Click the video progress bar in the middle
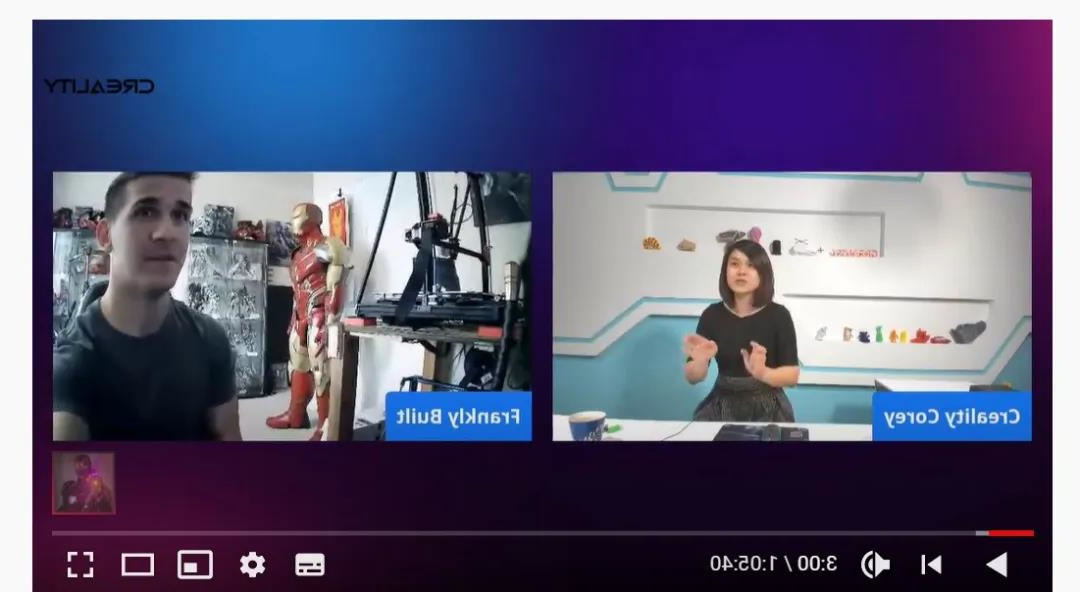The height and width of the screenshot is (592, 1080). tap(540, 533)
